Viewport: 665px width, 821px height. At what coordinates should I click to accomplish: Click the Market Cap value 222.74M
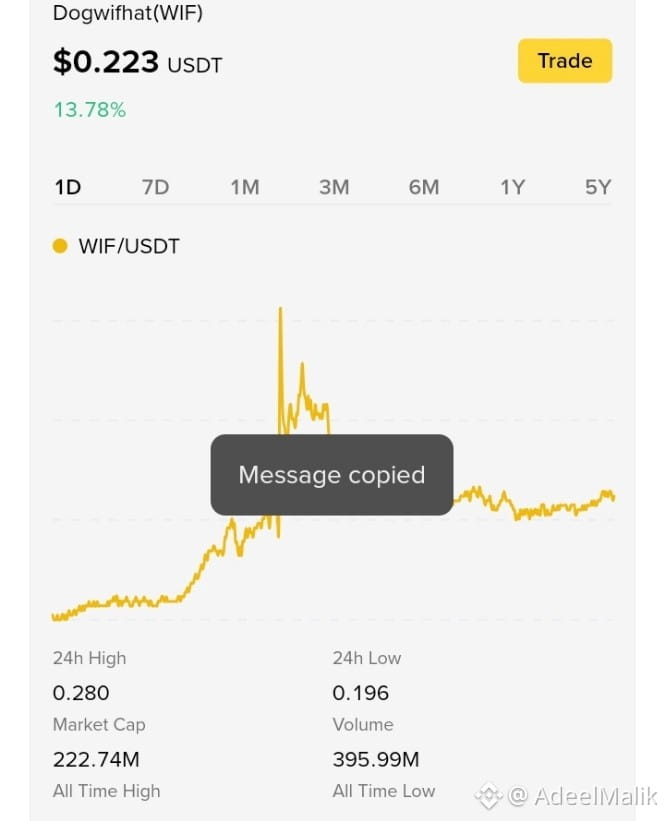point(96,759)
